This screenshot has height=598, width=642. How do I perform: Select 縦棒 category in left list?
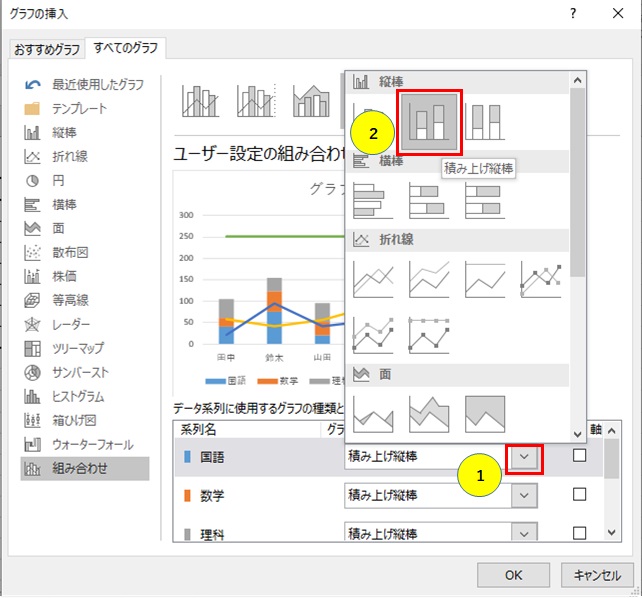click(85, 133)
